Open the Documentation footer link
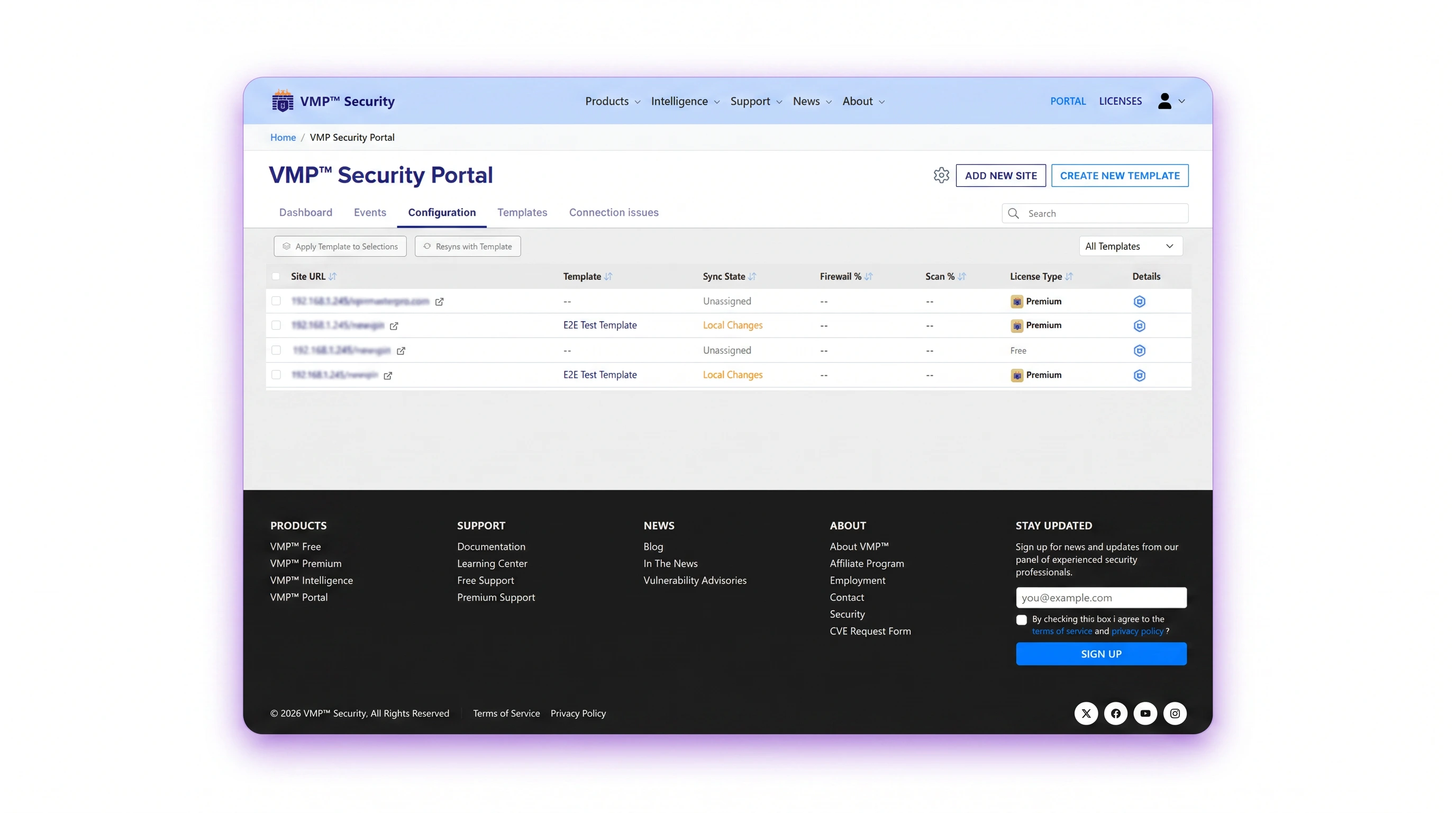This screenshot has height=813, width=1456. [x=490, y=547]
